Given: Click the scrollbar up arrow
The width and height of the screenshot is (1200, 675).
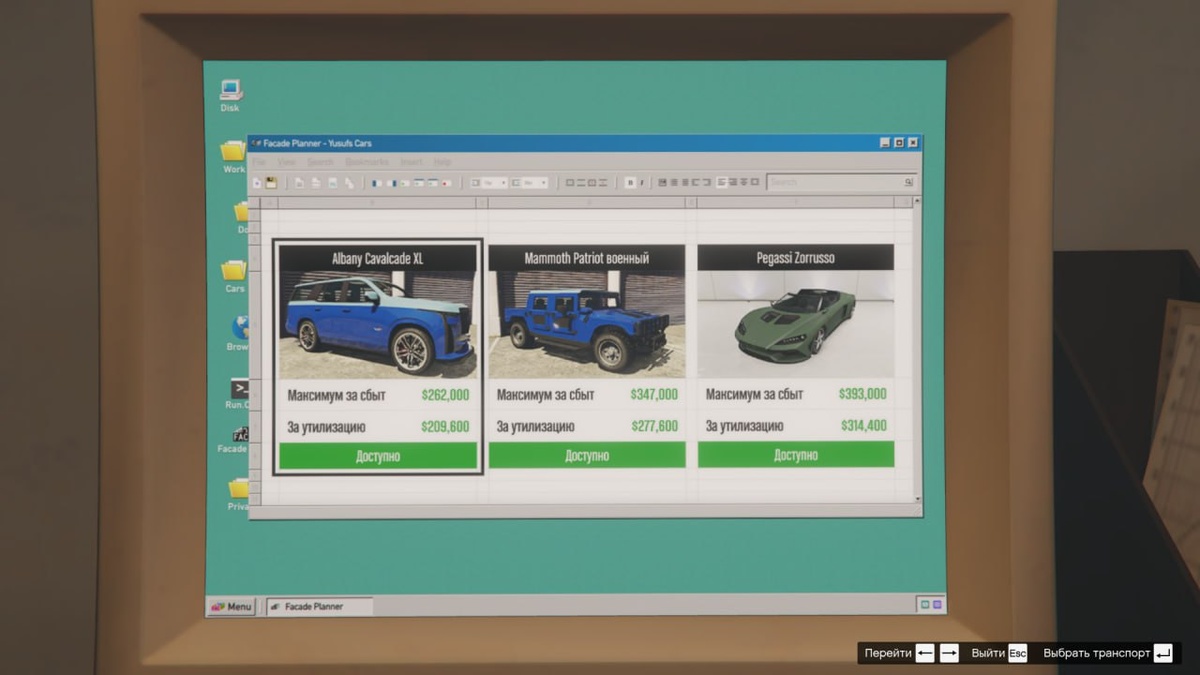Looking at the screenshot, I should pyautogui.click(x=916, y=203).
